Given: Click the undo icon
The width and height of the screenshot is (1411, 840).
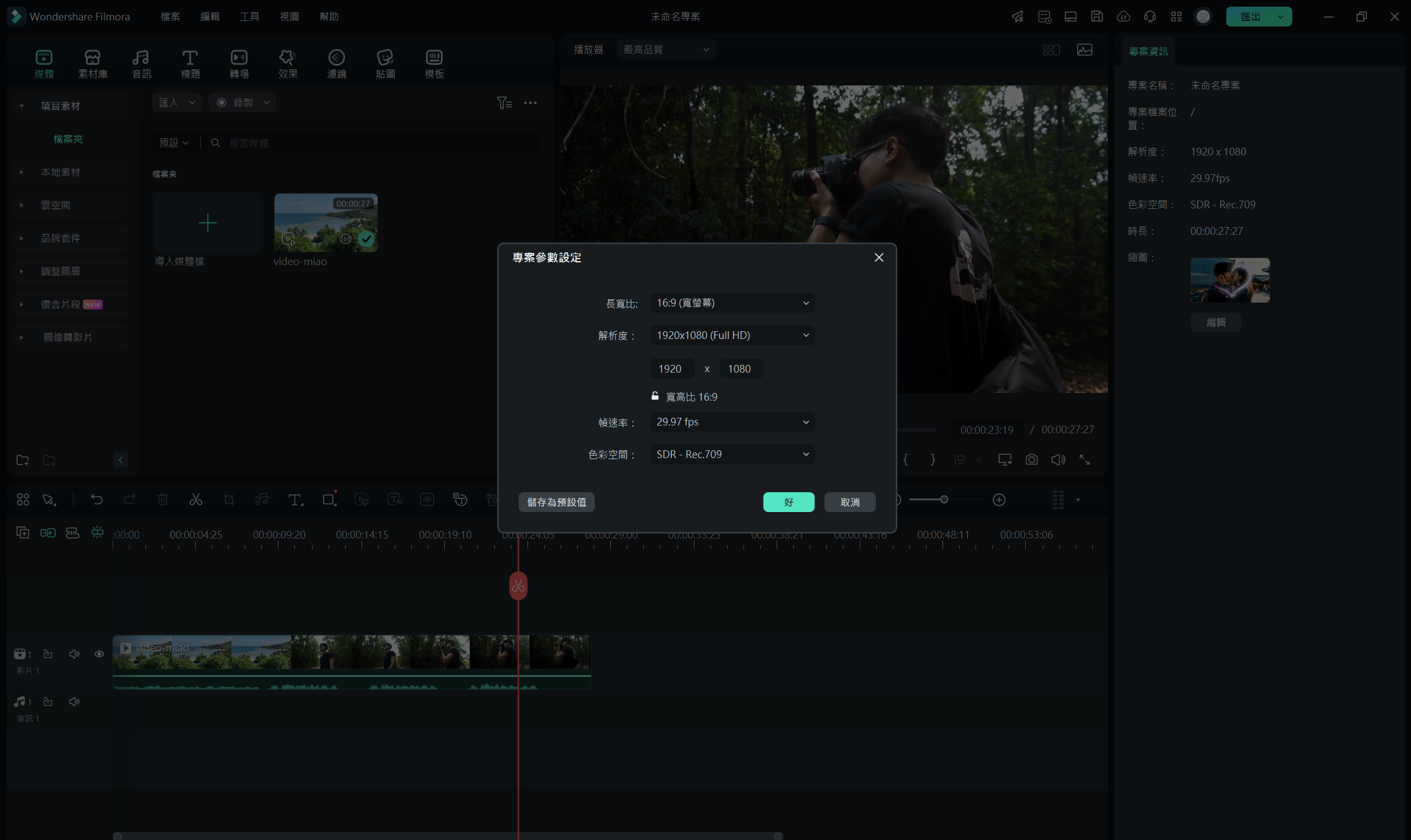Looking at the screenshot, I should pyautogui.click(x=96, y=499).
